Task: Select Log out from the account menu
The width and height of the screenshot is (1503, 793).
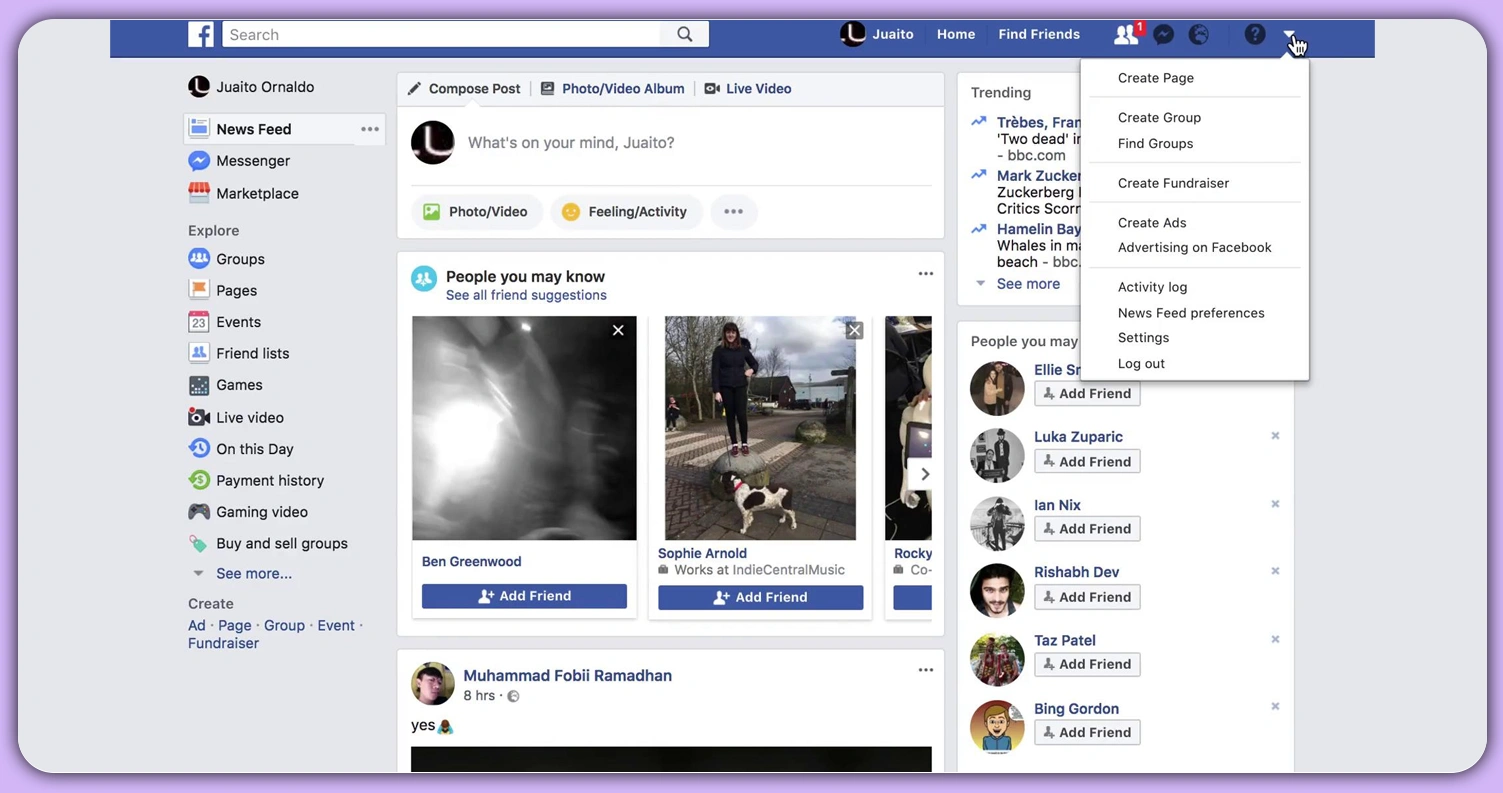Action: pos(1140,363)
